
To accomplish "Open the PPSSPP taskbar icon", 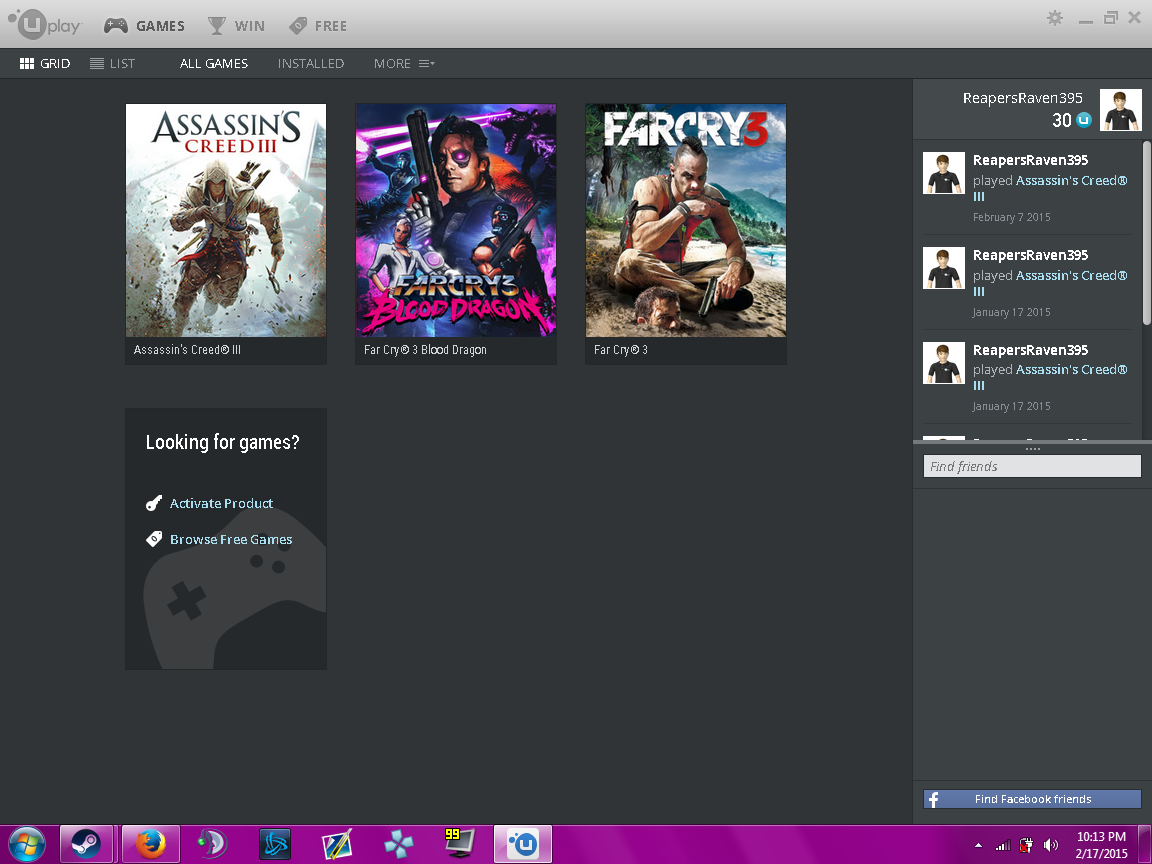I will (x=398, y=845).
